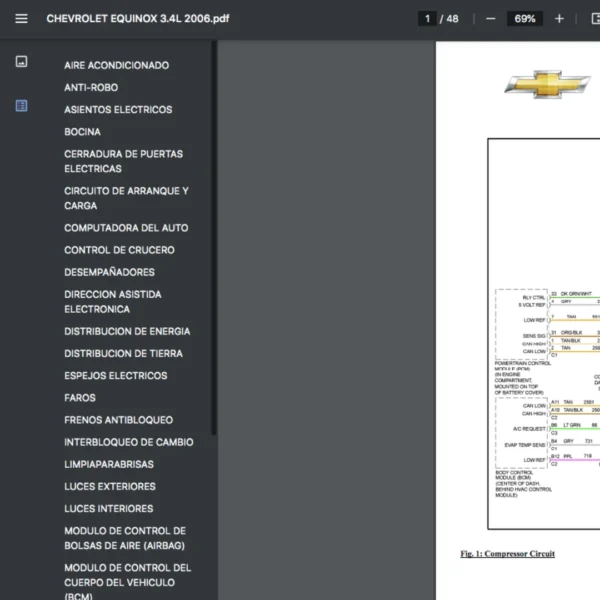Click the zoom in plus icon
The height and width of the screenshot is (600, 600).
(x=559, y=18)
